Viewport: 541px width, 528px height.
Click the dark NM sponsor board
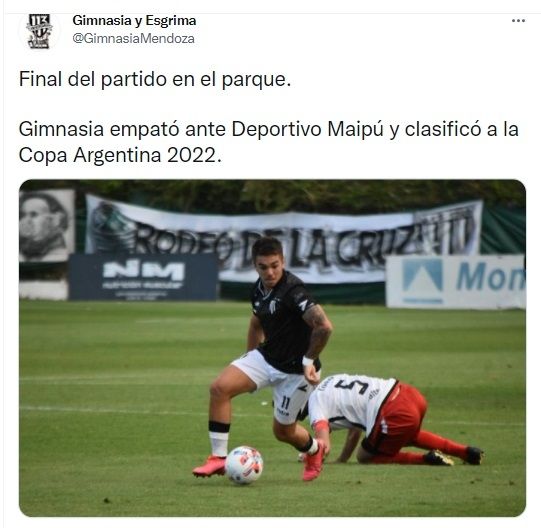(x=143, y=277)
